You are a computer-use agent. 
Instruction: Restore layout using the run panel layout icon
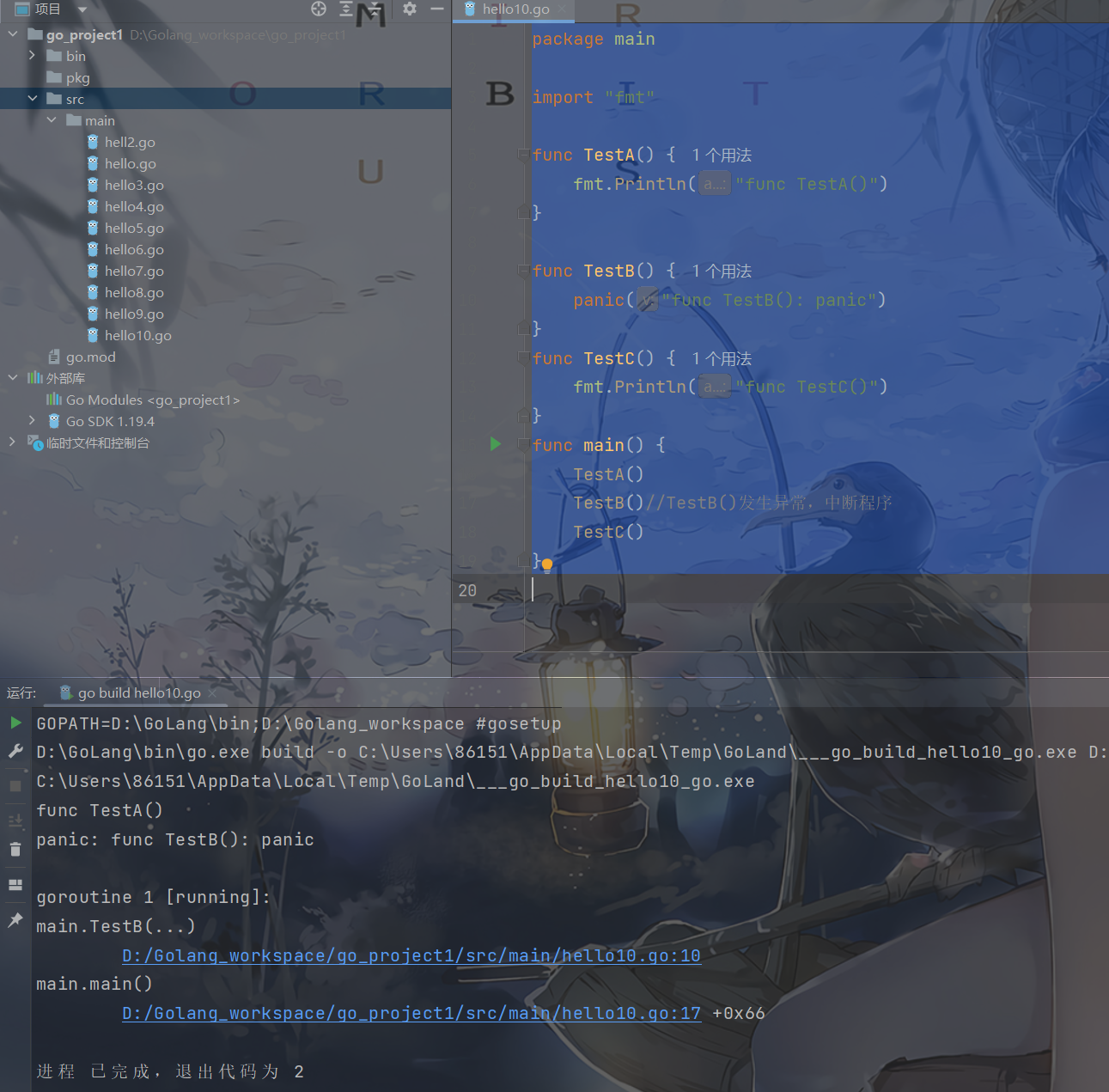15,885
